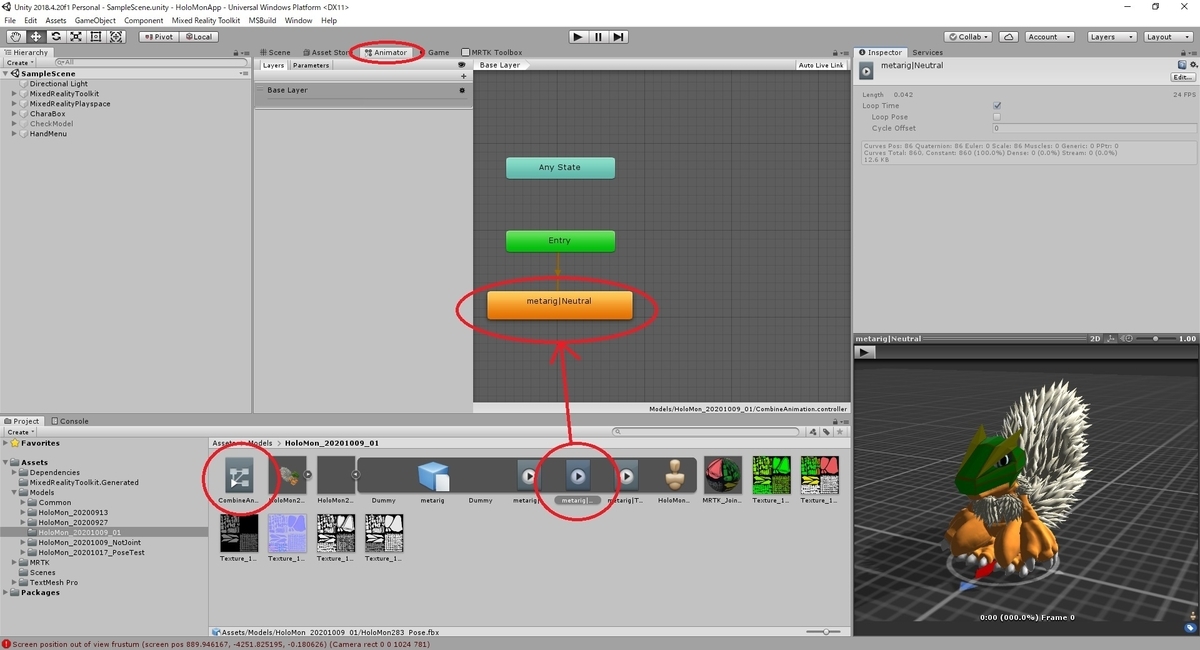This screenshot has width=1200, height=650.
Task: Open the Hierarchy Create dropdown
Action: 19,63
